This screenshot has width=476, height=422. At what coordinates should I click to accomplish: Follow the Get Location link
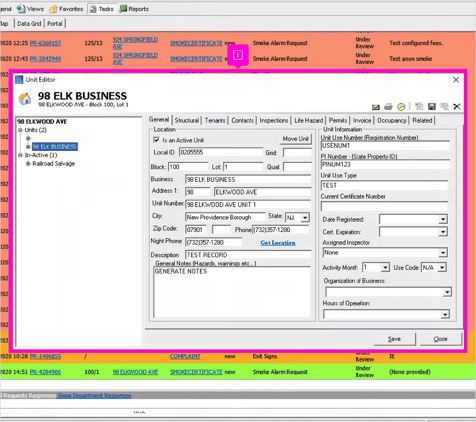tap(278, 243)
